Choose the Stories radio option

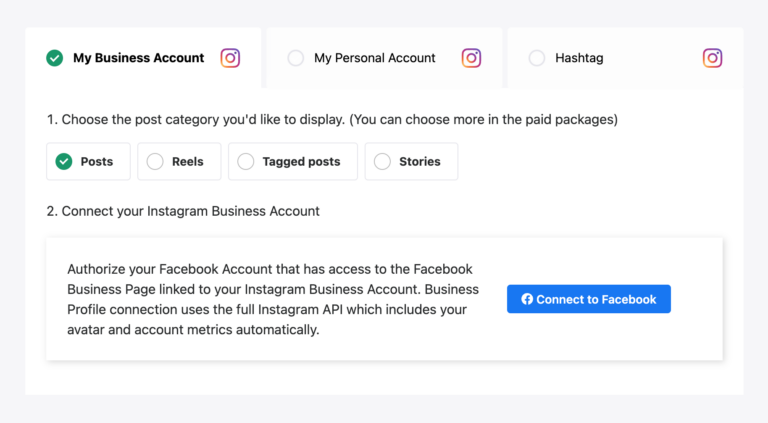point(382,161)
